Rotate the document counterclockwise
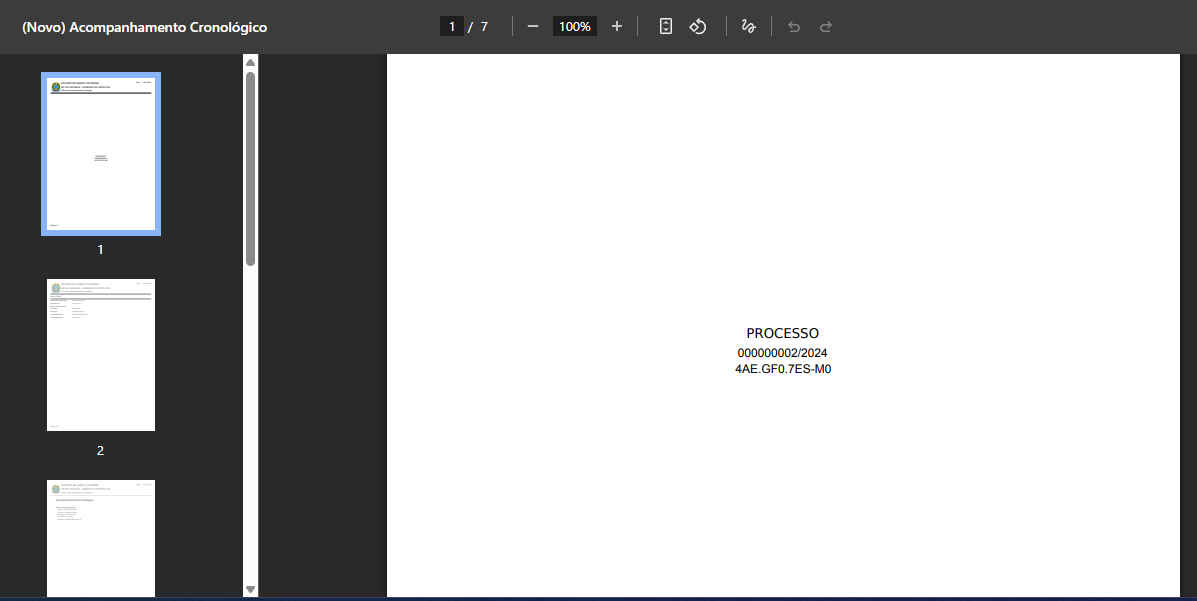Viewport: 1197px width, 601px height. coord(698,27)
